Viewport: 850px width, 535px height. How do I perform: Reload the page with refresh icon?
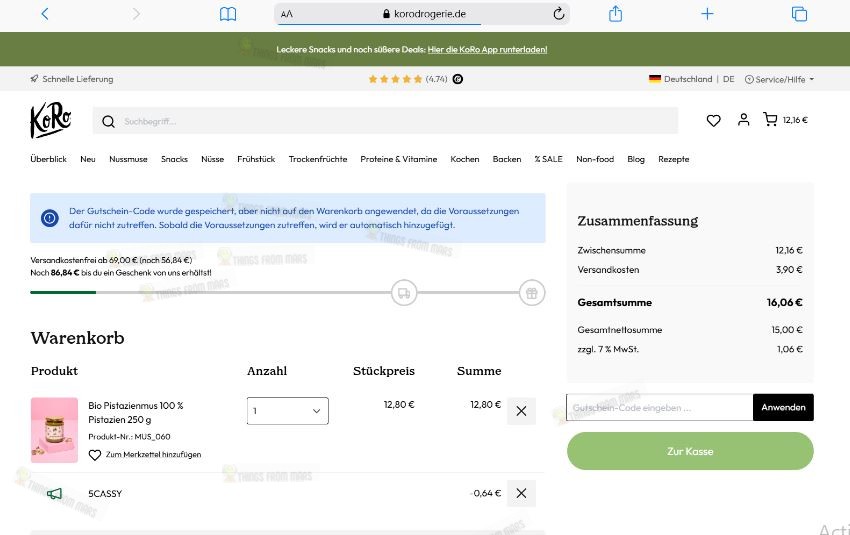tap(558, 14)
